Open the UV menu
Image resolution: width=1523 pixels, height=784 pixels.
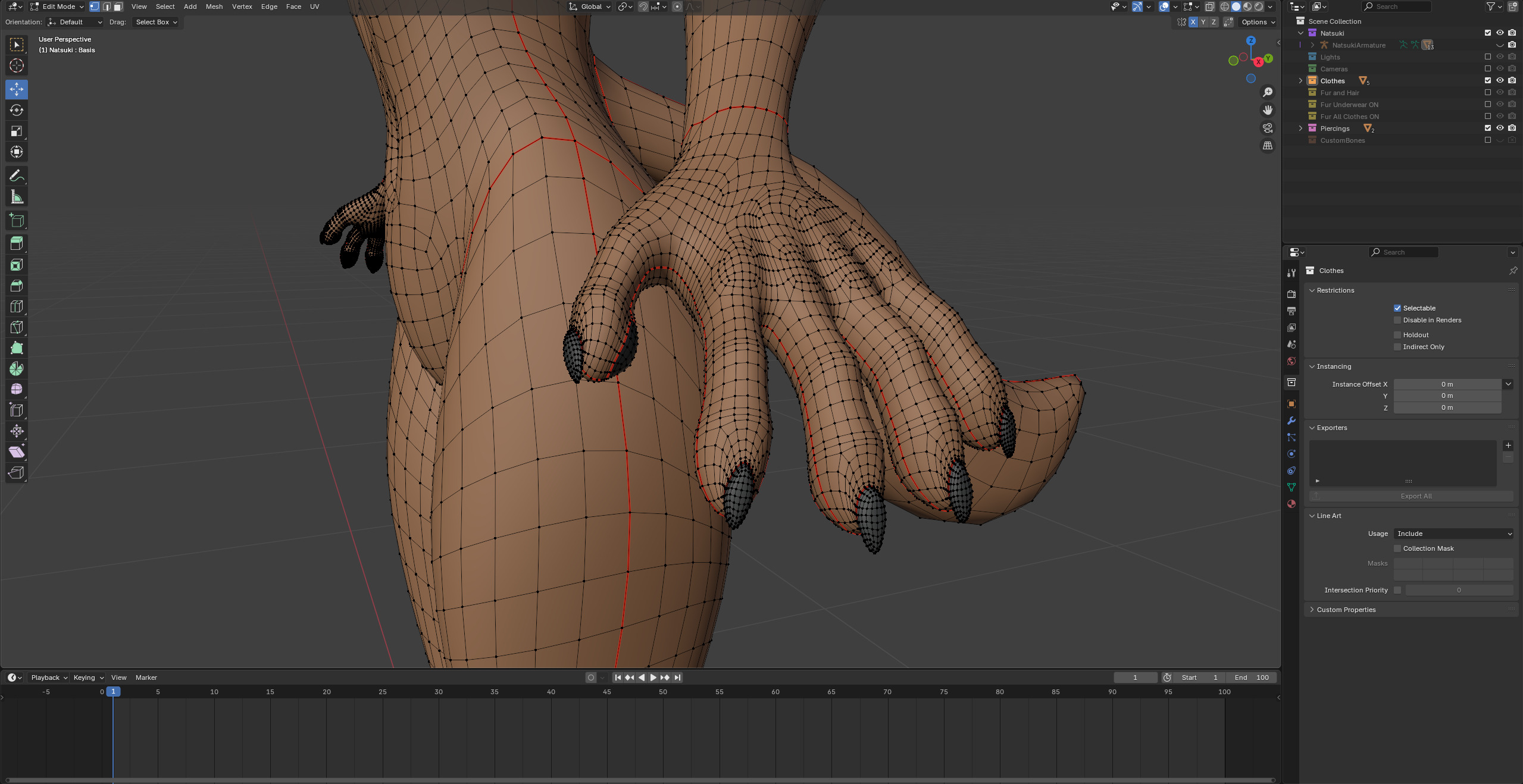314,7
